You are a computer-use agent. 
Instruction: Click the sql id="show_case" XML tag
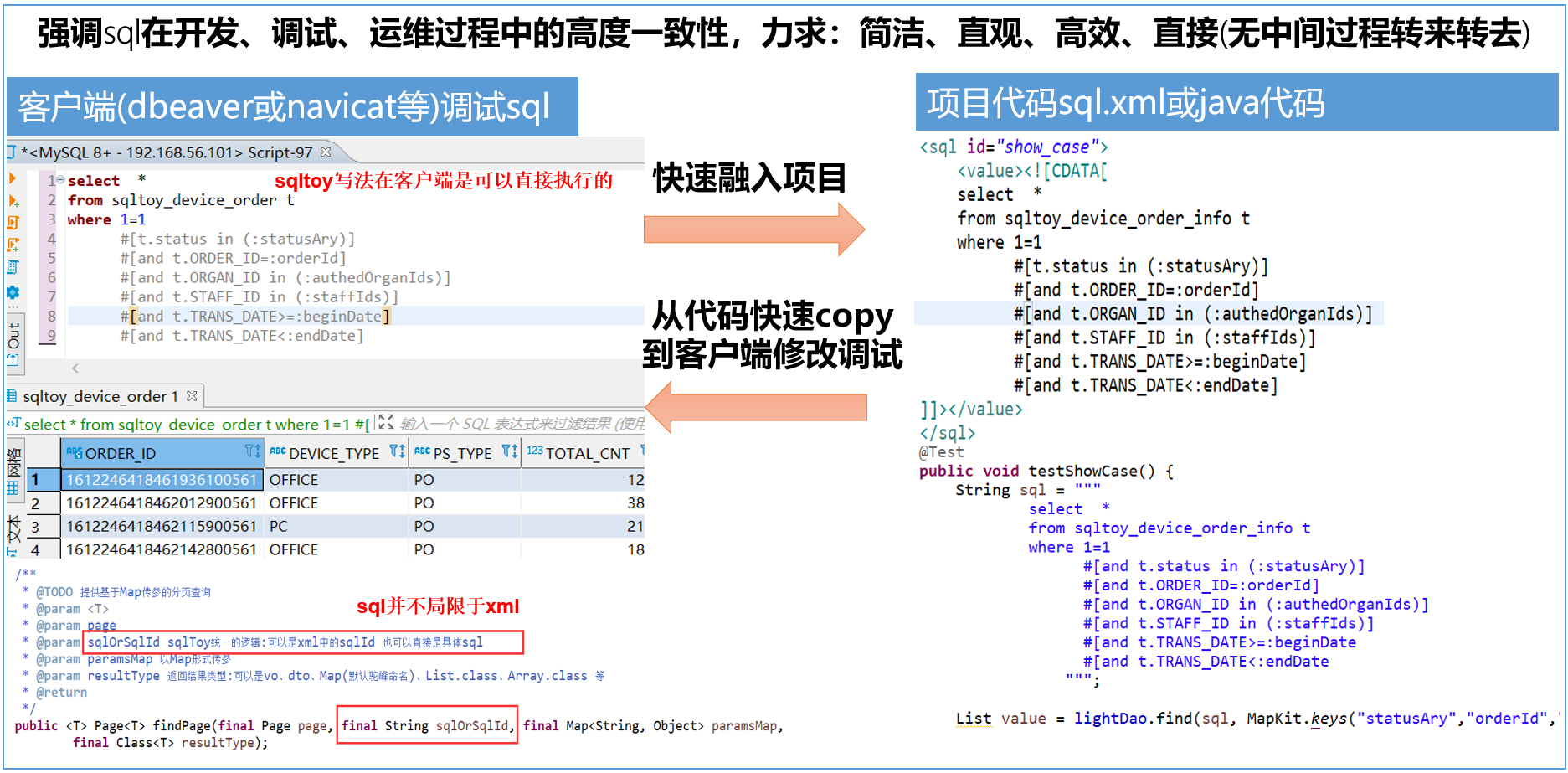point(1013,147)
